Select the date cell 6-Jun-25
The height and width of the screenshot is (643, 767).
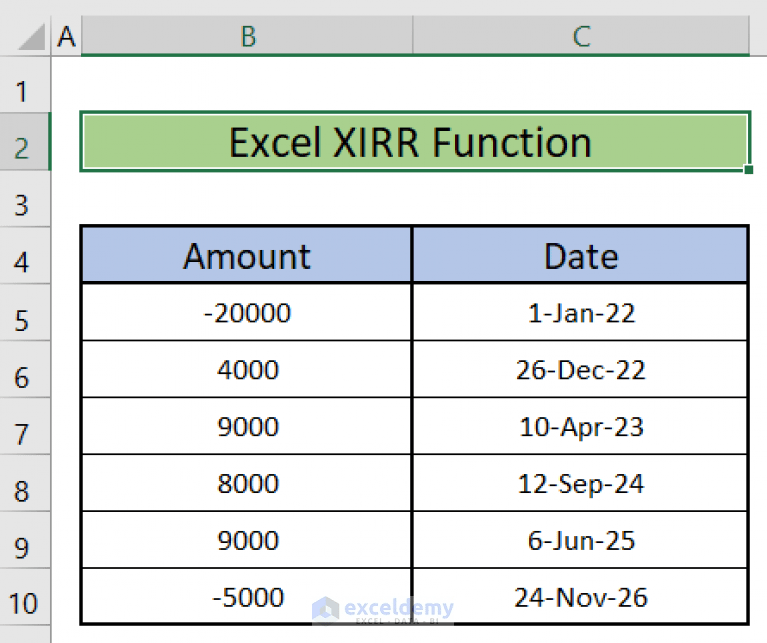[x=581, y=540]
